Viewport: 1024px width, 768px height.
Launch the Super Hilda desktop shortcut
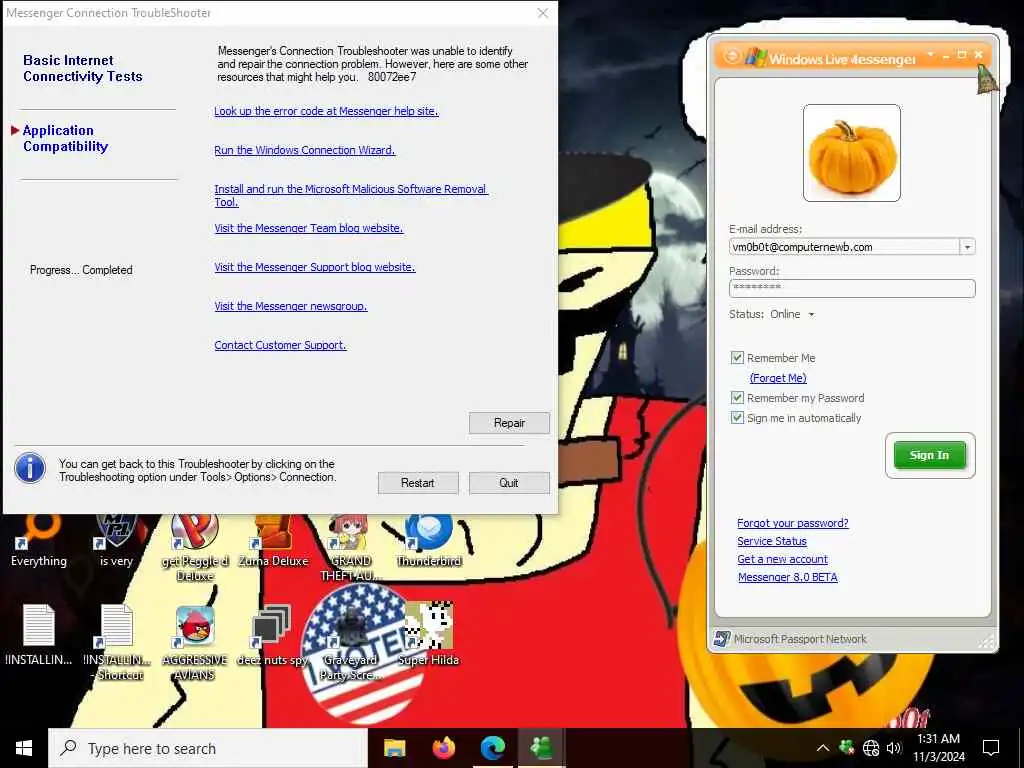(428, 634)
